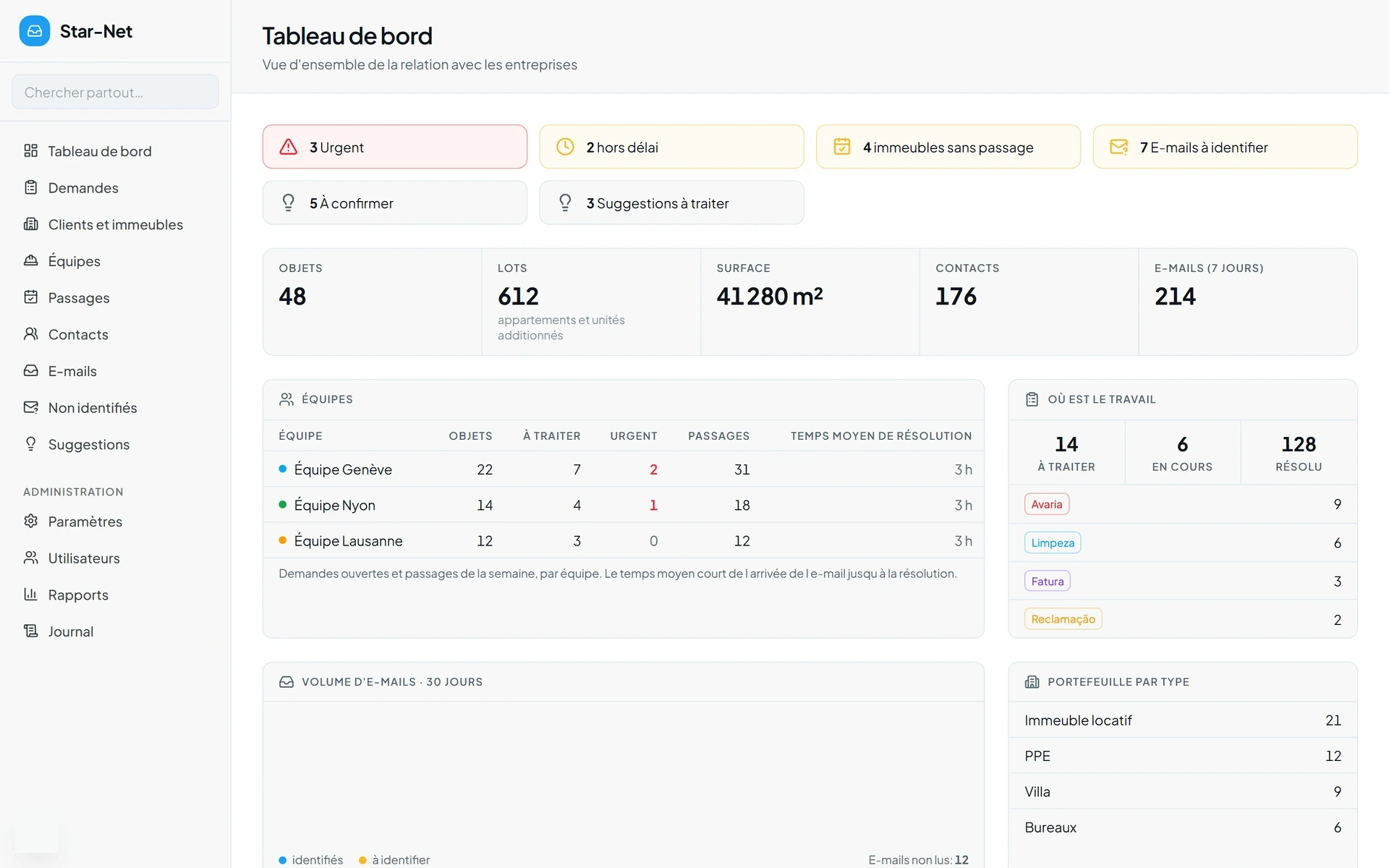
Task: Open the 5 À confirmer card
Action: [395, 203]
